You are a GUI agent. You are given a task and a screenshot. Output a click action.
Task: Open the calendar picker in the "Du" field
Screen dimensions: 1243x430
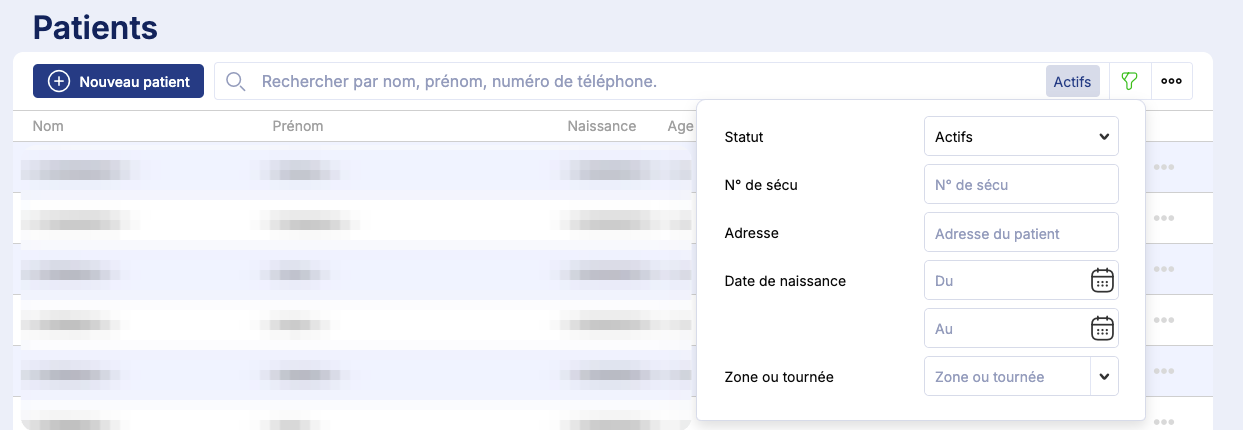[1101, 281]
